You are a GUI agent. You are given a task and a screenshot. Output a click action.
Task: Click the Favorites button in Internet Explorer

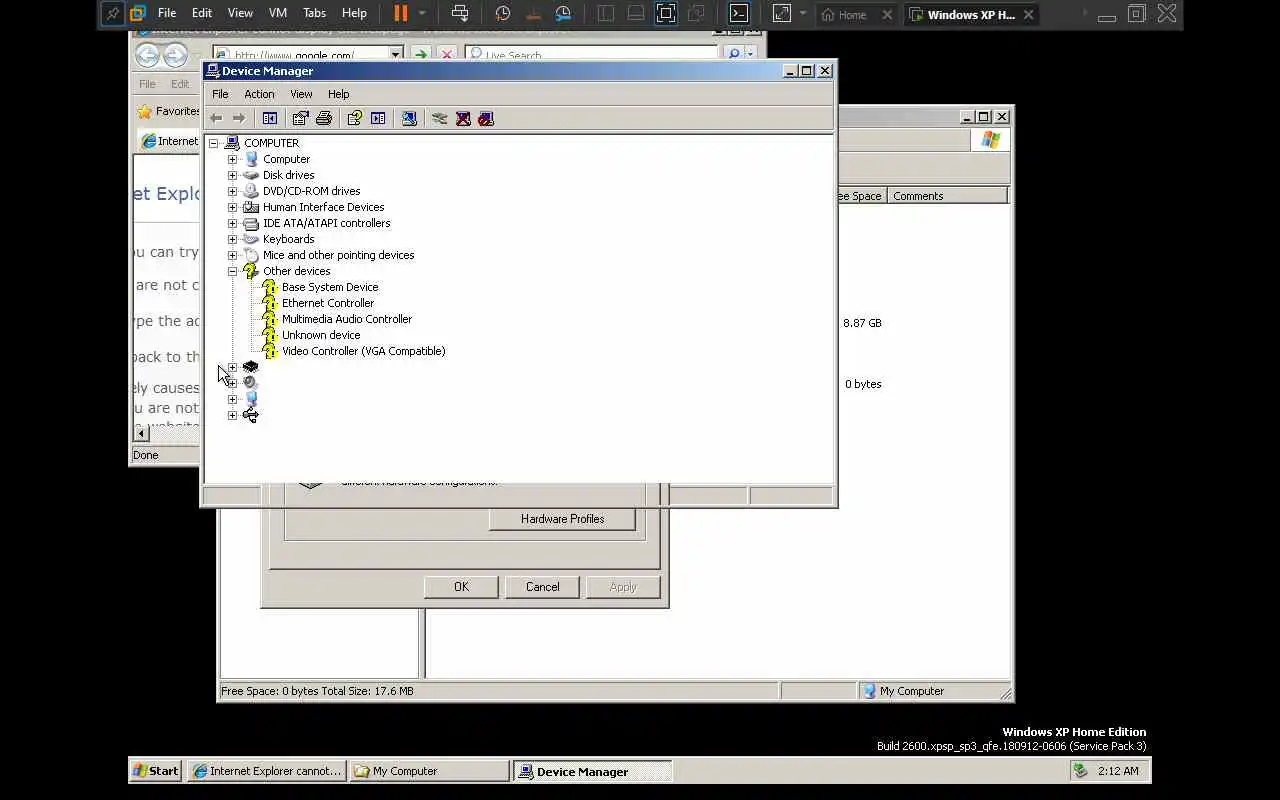click(169, 111)
